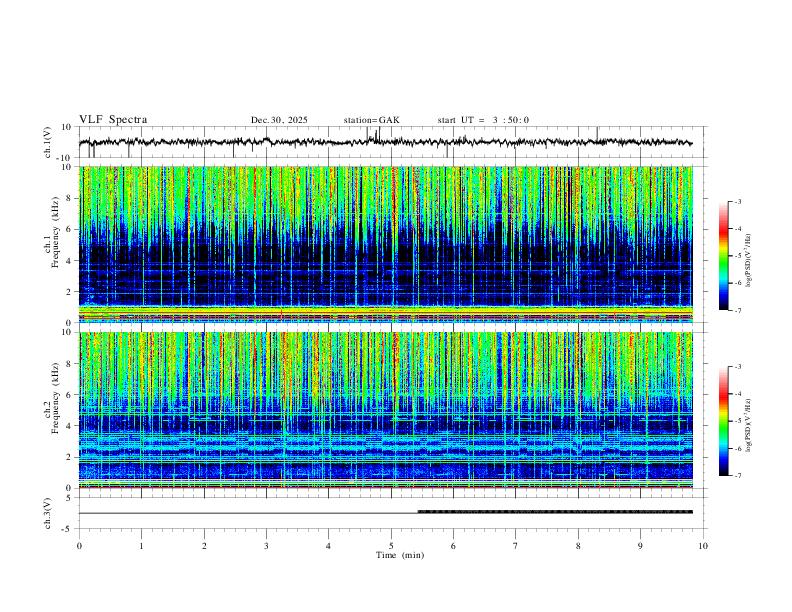Click the "Time (min)" axis label
The height and width of the screenshot is (612, 792).
click(x=400, y=555)
